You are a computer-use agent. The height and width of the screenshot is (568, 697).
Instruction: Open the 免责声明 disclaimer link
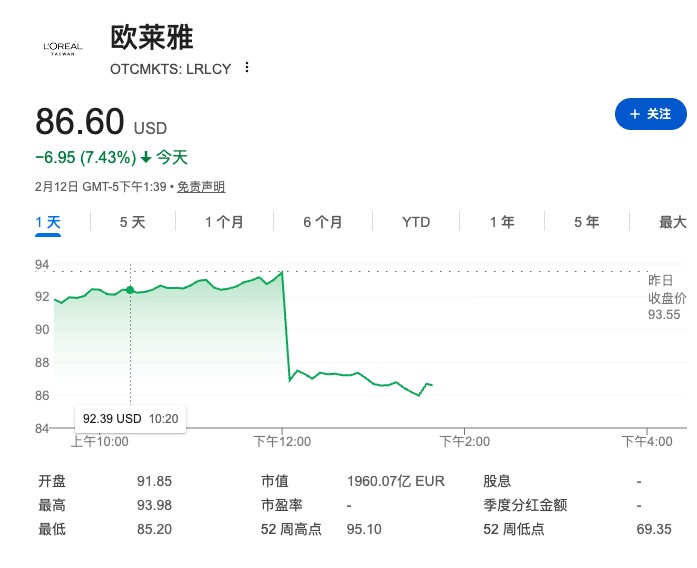[201, 187]
